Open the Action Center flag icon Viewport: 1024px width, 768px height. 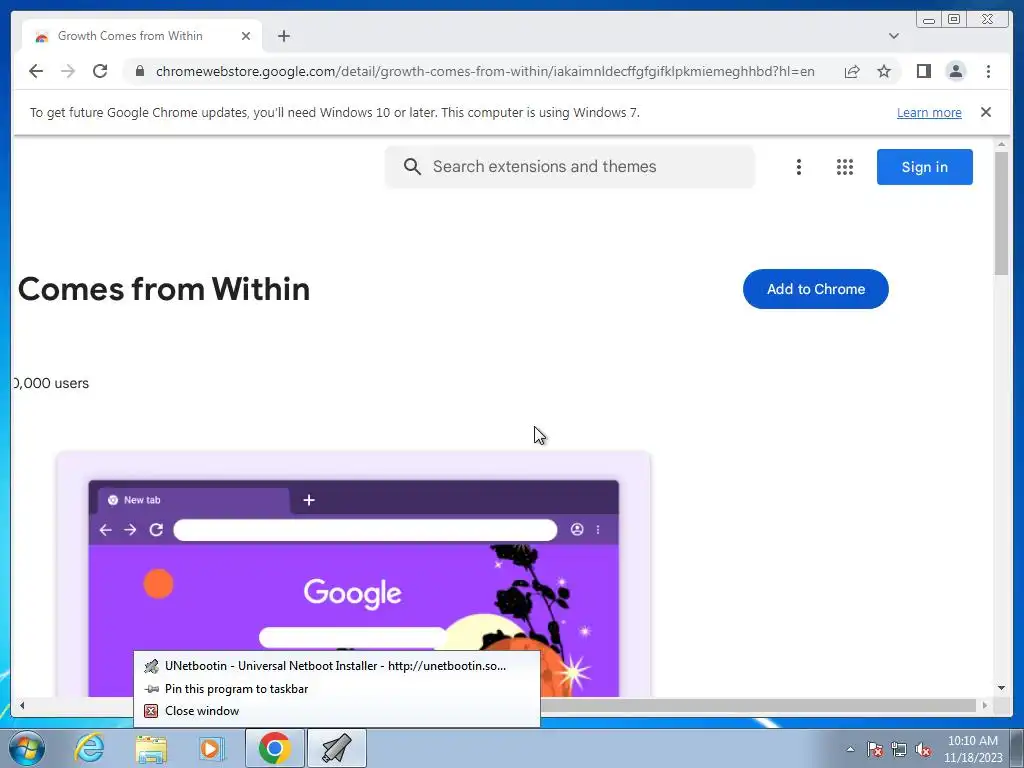click(875, 749)
